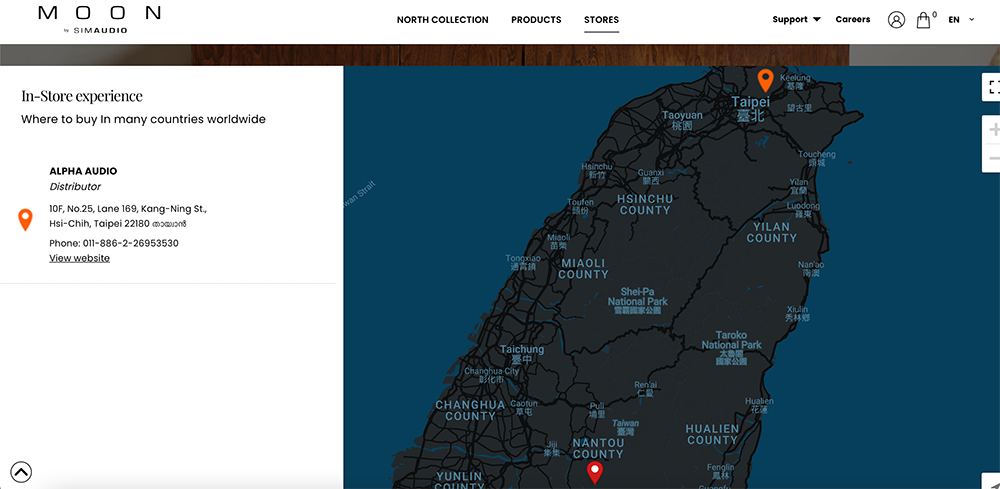1000x489 pixels.
Task: Click the Miaoli County map label
Action: tap(583, 268)
